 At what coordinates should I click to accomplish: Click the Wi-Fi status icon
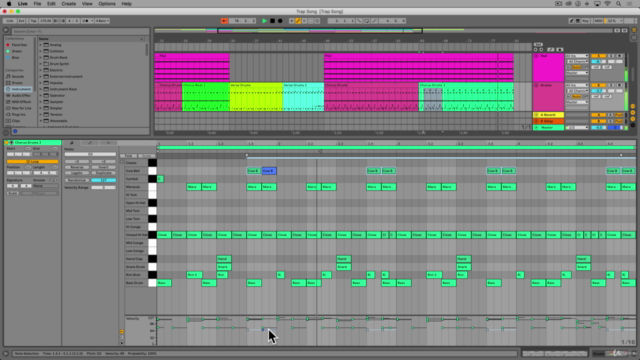tap(607, 4)
